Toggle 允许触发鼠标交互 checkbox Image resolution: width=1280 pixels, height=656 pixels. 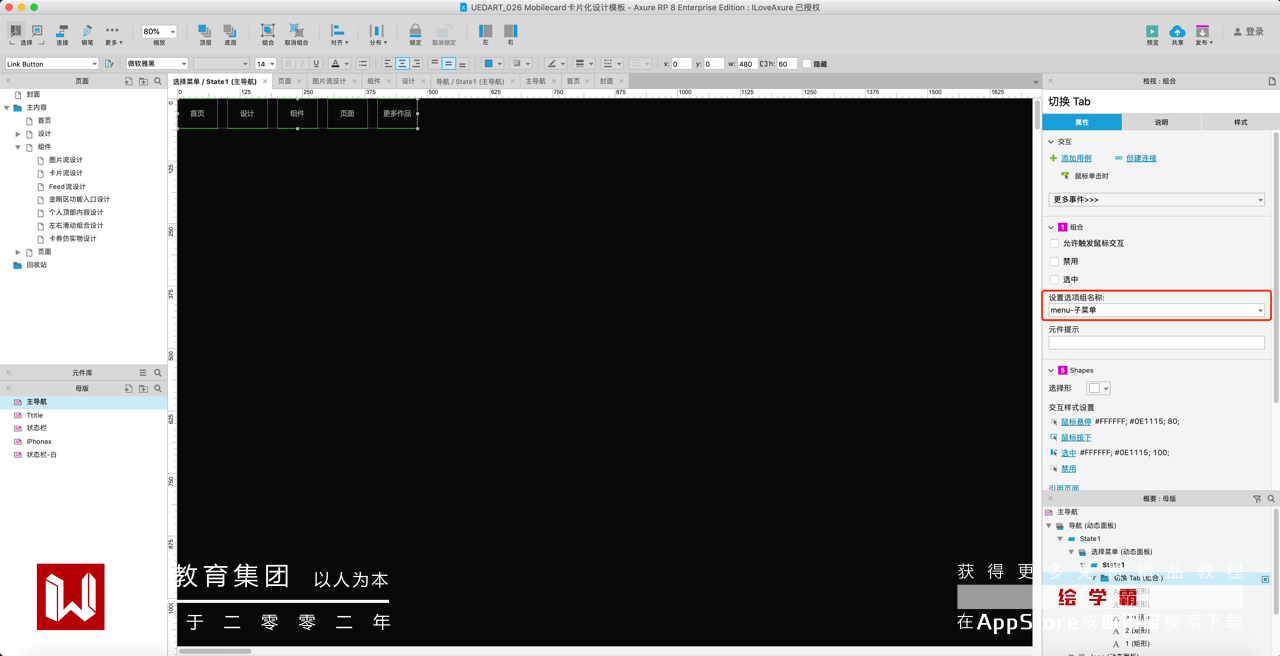point(1054,243)
